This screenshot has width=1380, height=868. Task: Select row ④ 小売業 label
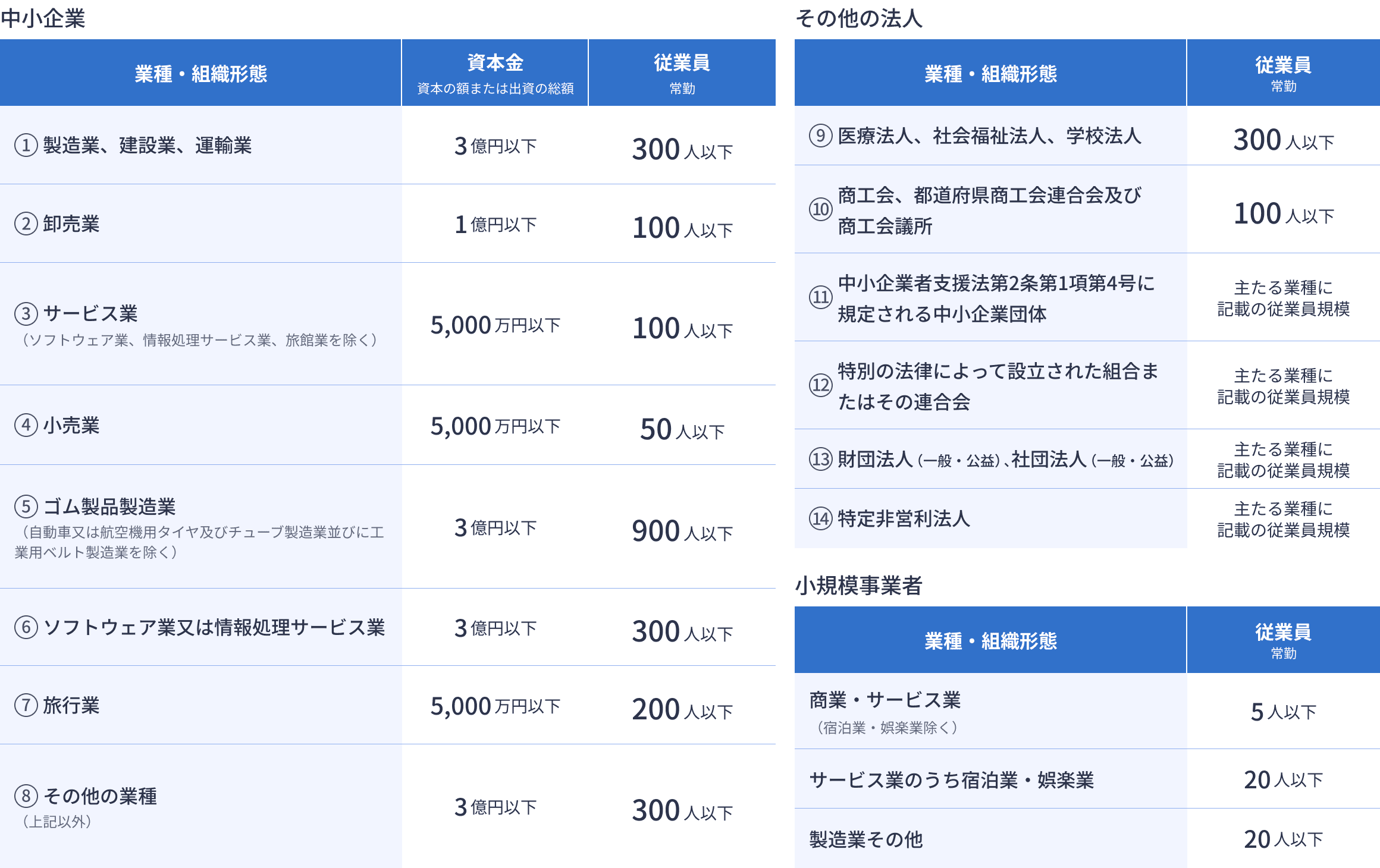(57, 425)
